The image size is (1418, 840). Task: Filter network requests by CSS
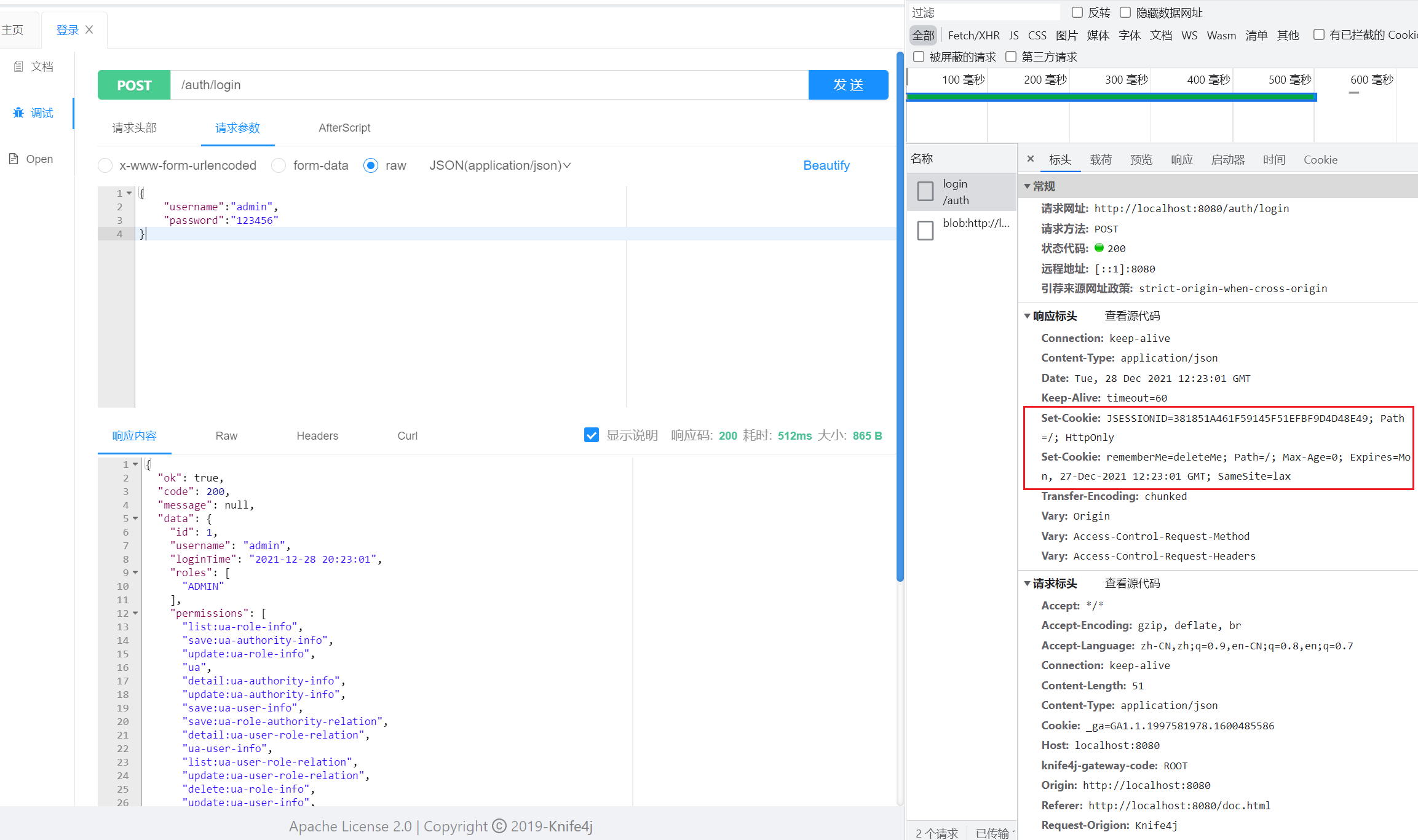click(1037, 36)
